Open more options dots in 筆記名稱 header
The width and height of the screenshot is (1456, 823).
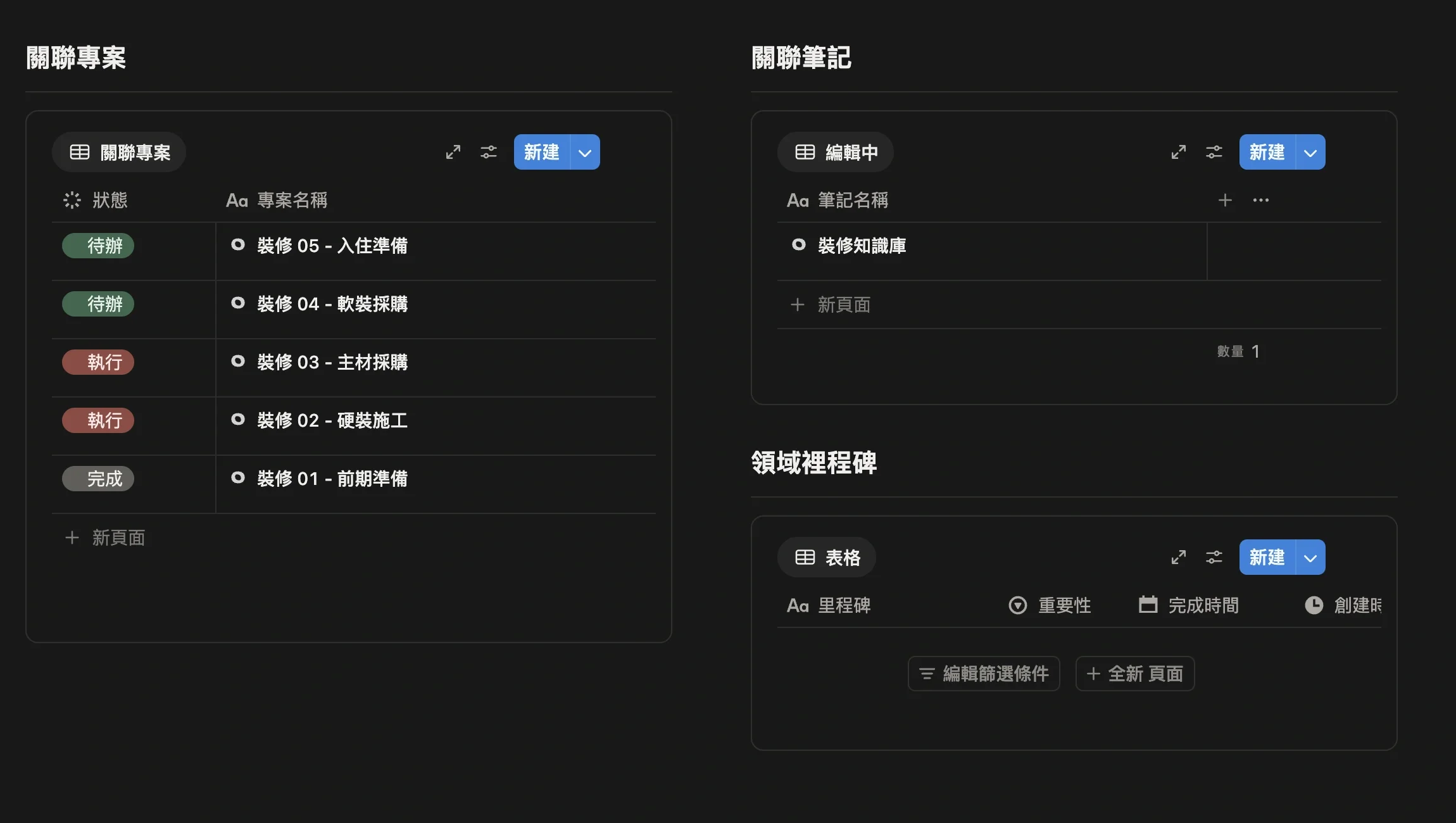(1260, 200)
